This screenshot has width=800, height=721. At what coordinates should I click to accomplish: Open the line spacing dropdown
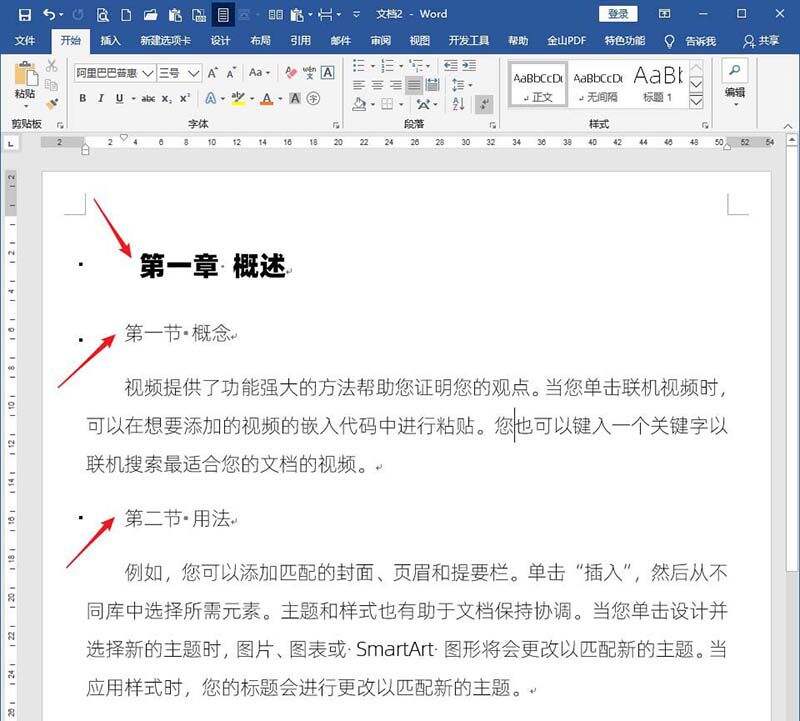coord(462,85)
